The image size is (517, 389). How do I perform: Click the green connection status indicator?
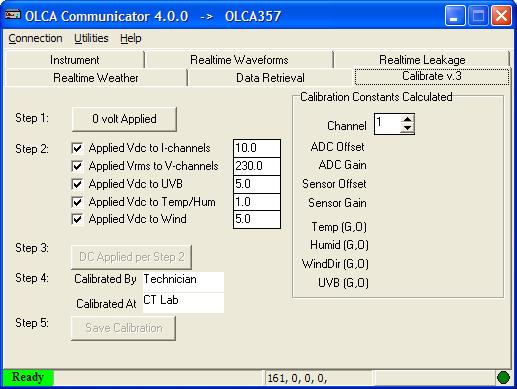coord(503,378)
